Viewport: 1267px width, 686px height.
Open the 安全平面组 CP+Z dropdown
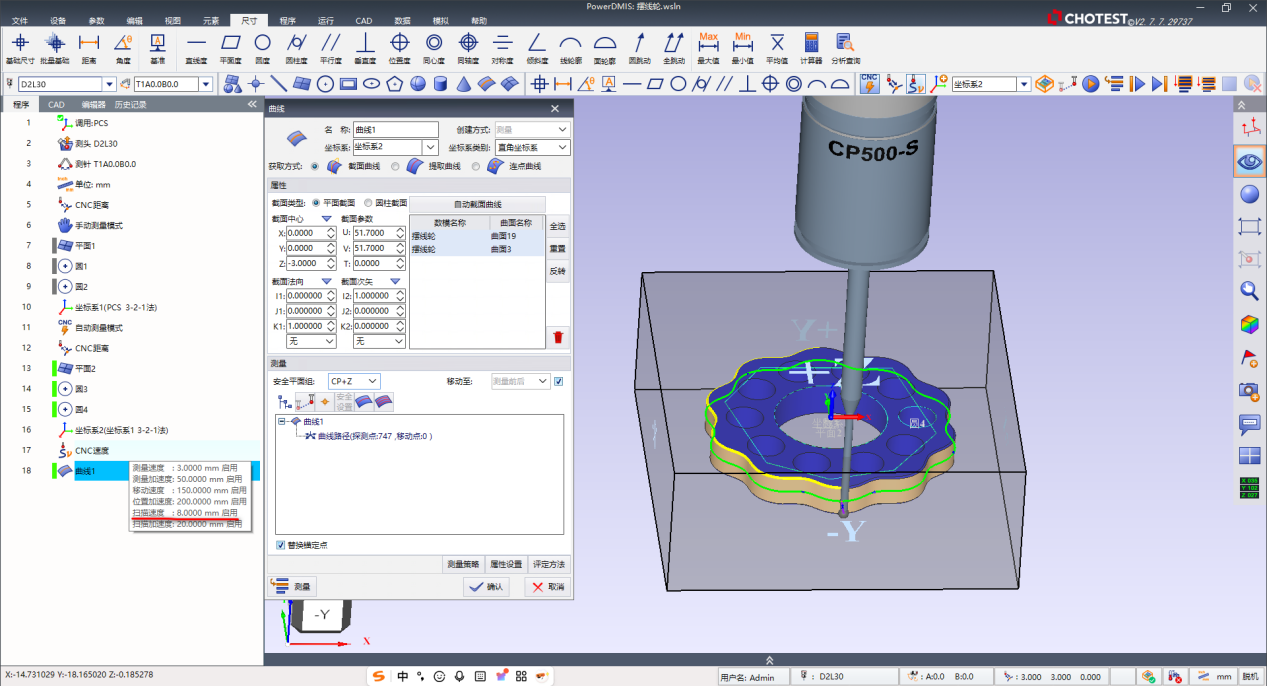pos(354,381)
